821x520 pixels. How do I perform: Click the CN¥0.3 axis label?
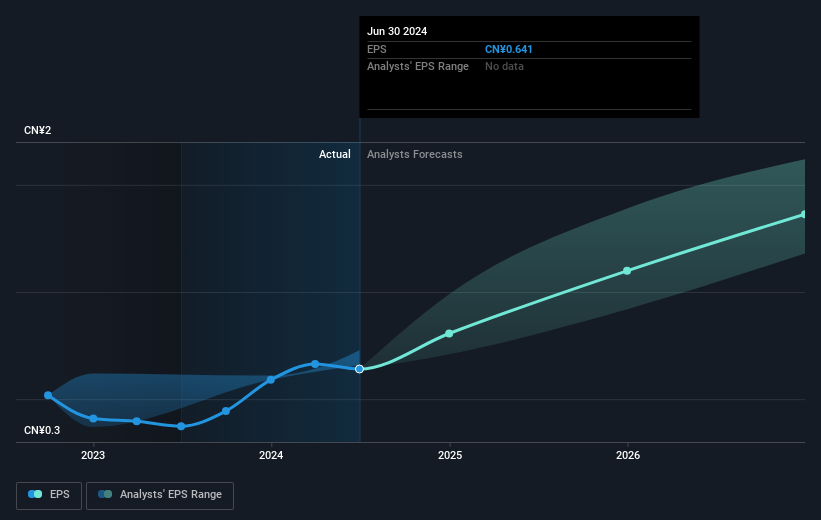click(42, 430)
